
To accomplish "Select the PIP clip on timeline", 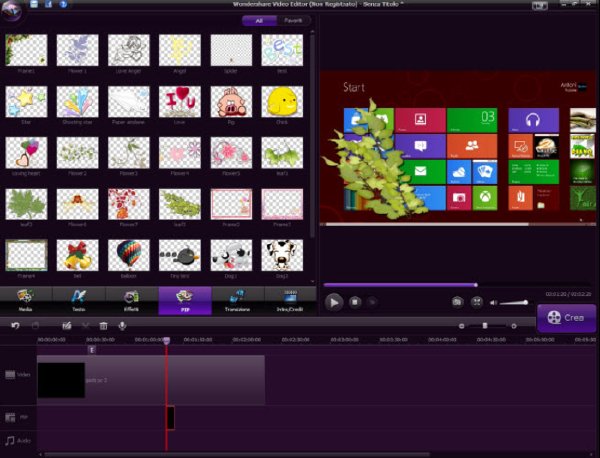I will 171,417.
